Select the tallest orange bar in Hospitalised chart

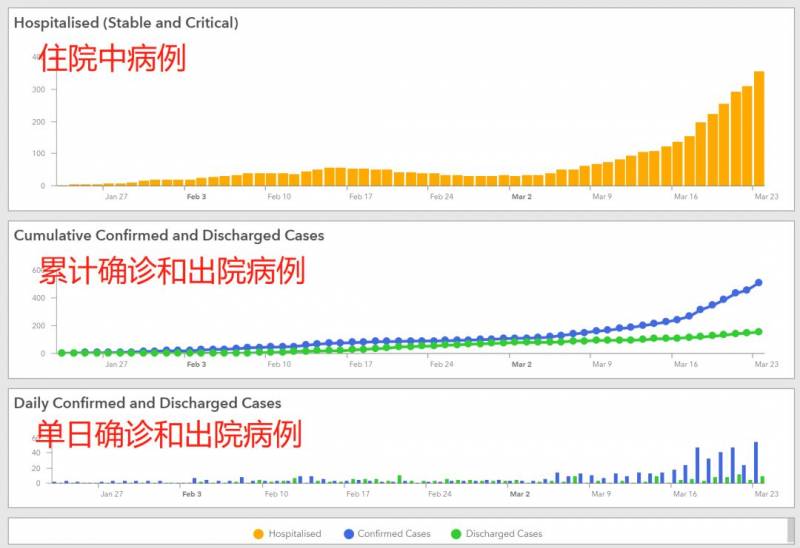tap(759, 128)
